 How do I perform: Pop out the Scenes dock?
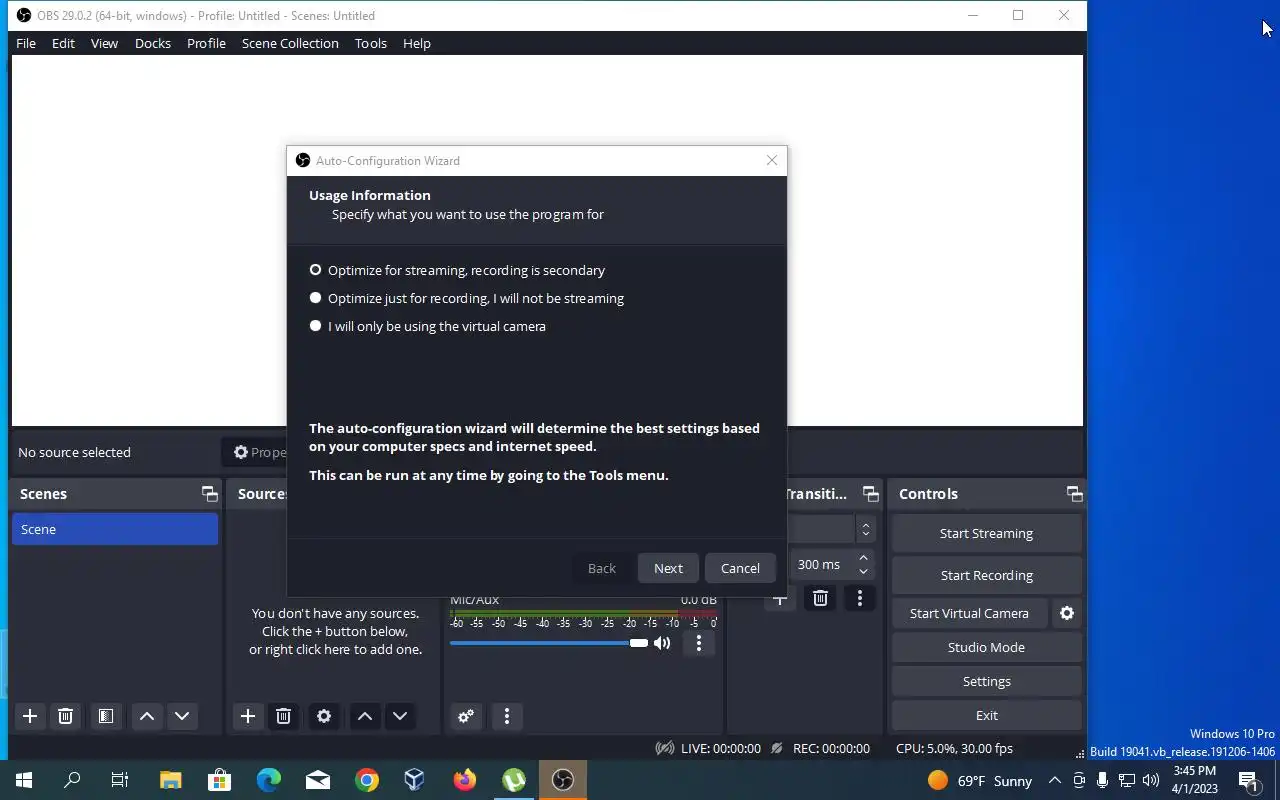209,494
